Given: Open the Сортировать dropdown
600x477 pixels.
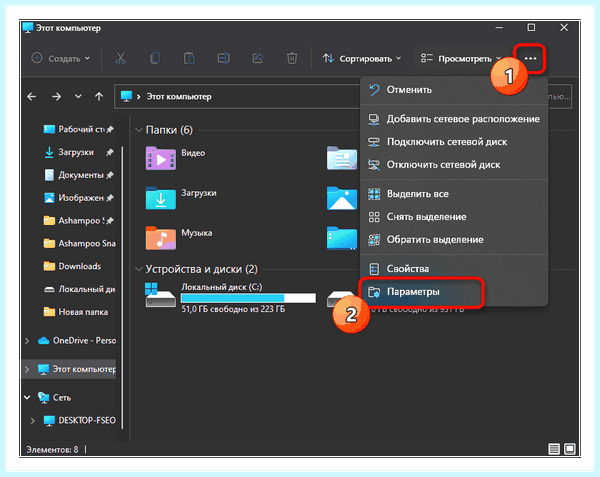Looking at the screenshot, I should pos(362,59).
